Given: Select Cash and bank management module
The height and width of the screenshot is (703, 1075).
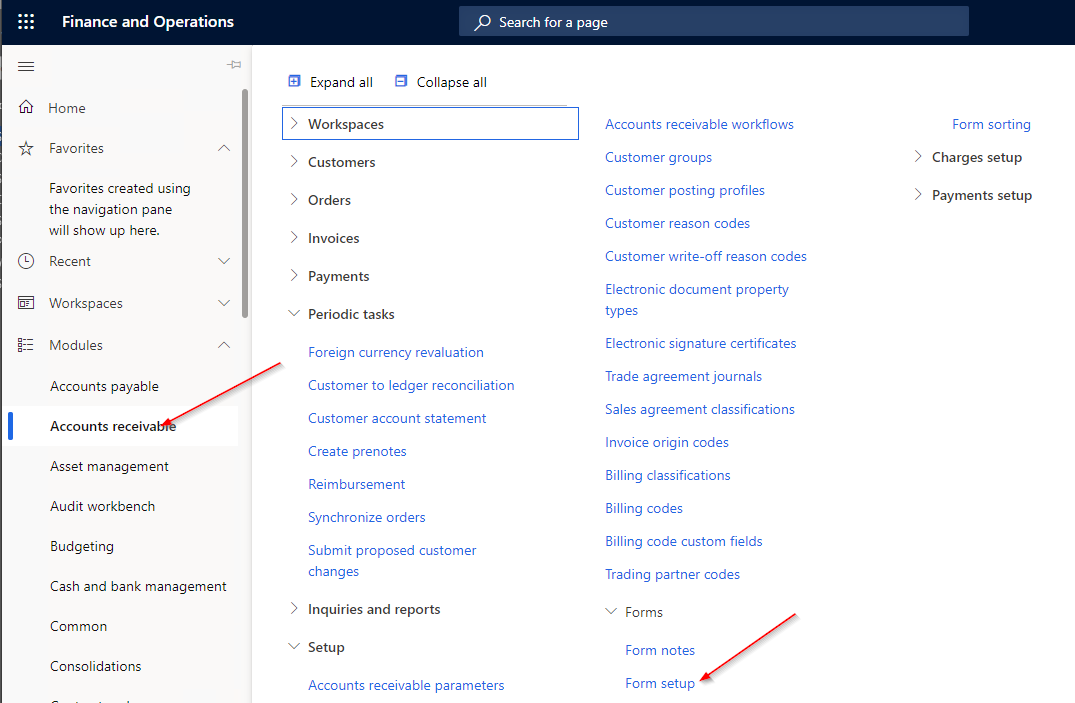Looking at the screenshot, I should coord(138,586).
